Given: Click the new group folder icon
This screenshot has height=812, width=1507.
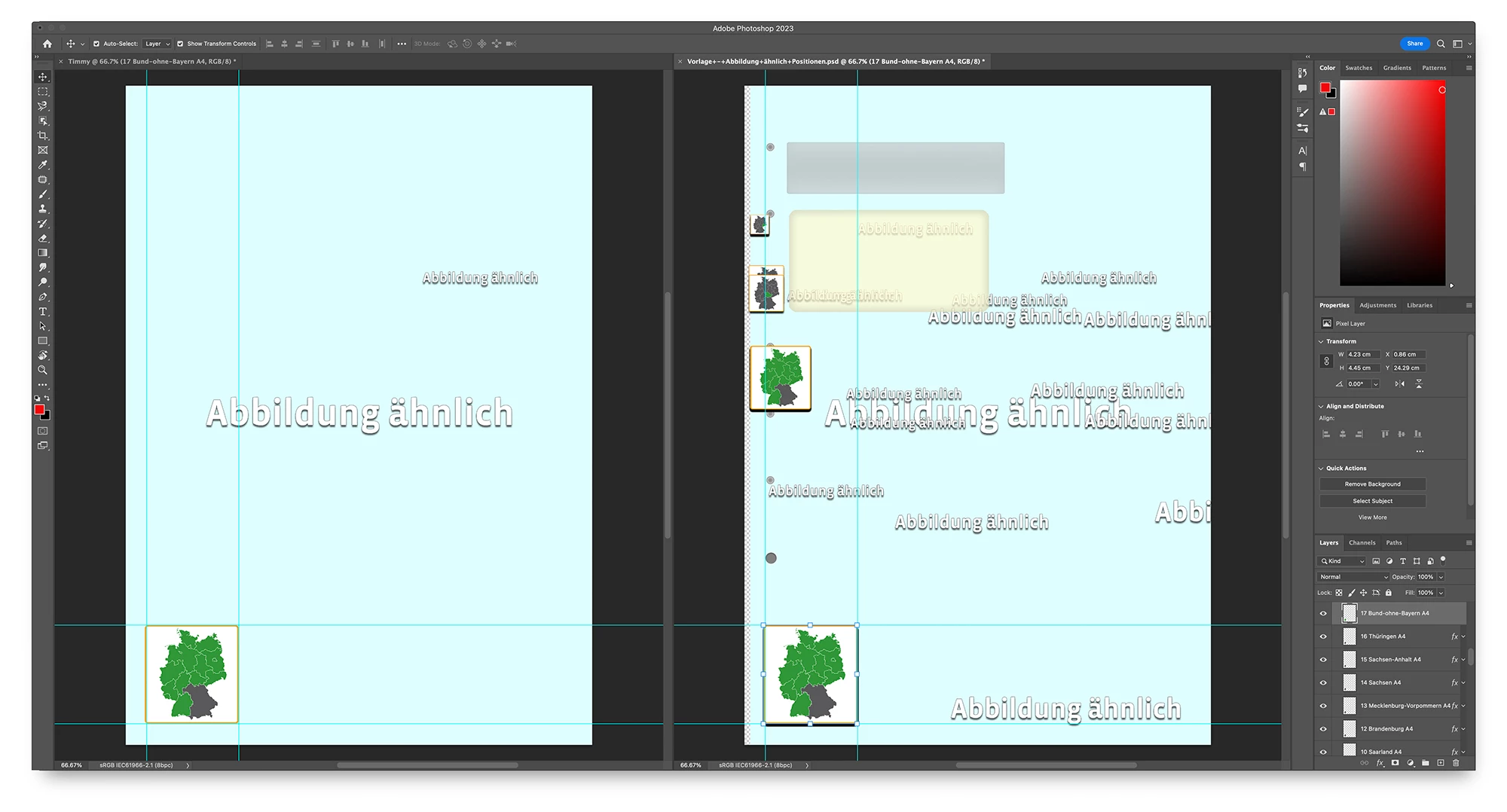Looking at the screenshot, I should click(1426, 763).
